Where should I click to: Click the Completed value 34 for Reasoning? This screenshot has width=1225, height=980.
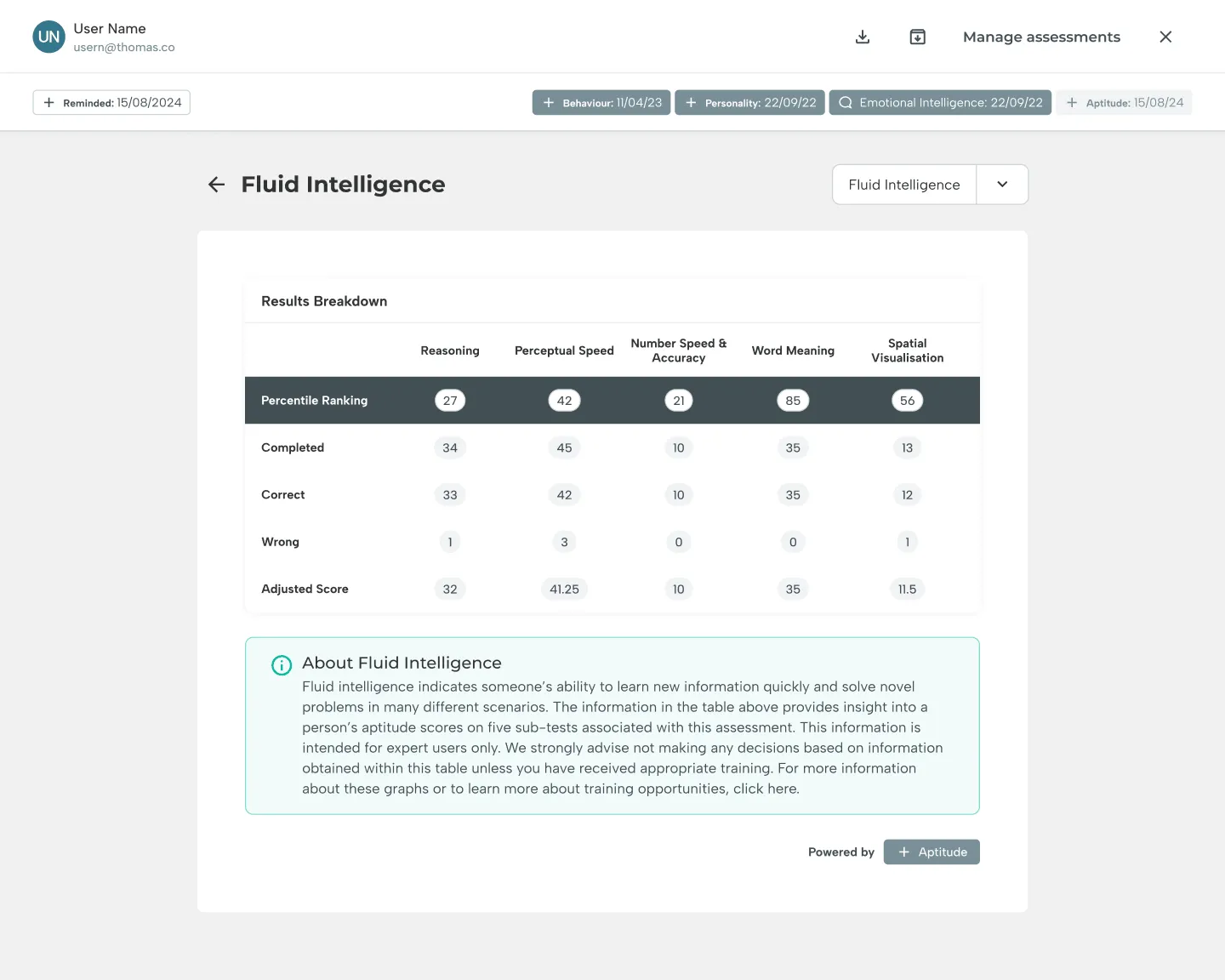tap(450, 447)
